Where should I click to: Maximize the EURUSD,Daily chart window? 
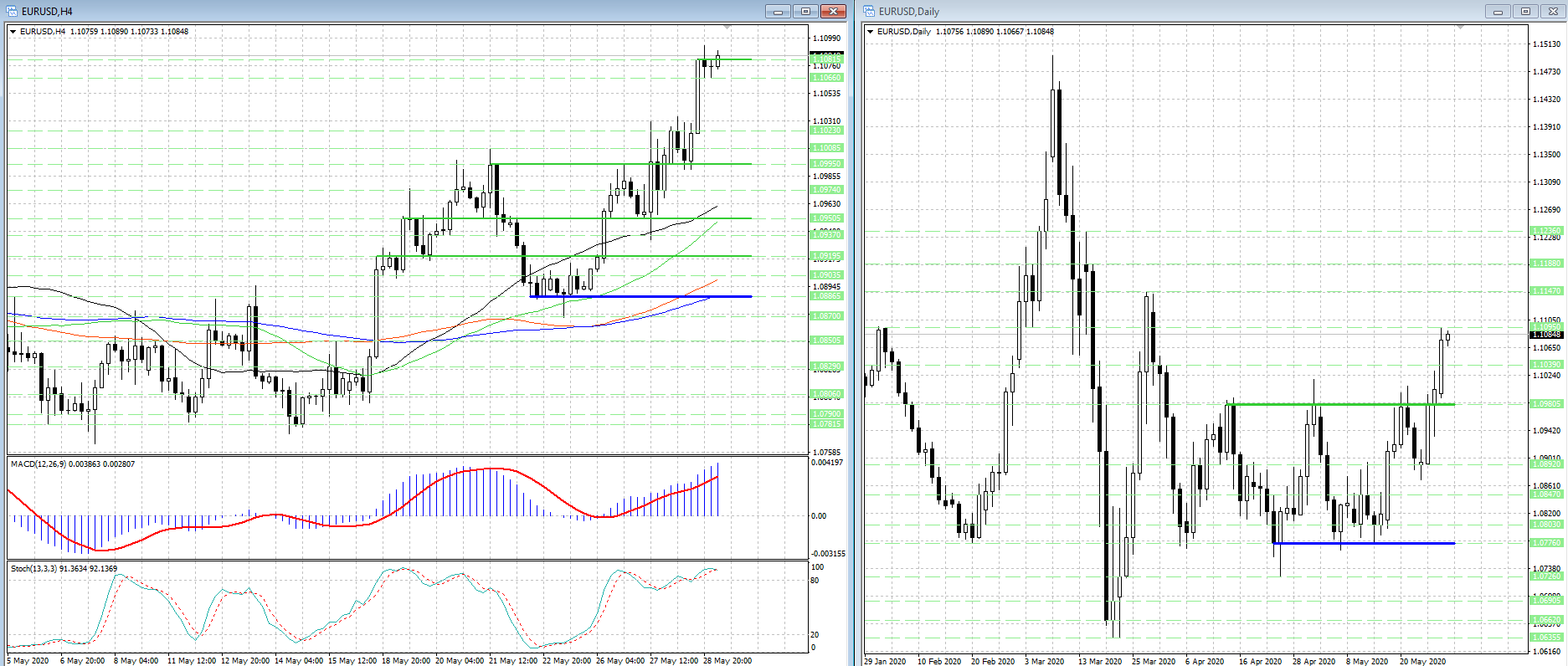[x=1525, y=11]
